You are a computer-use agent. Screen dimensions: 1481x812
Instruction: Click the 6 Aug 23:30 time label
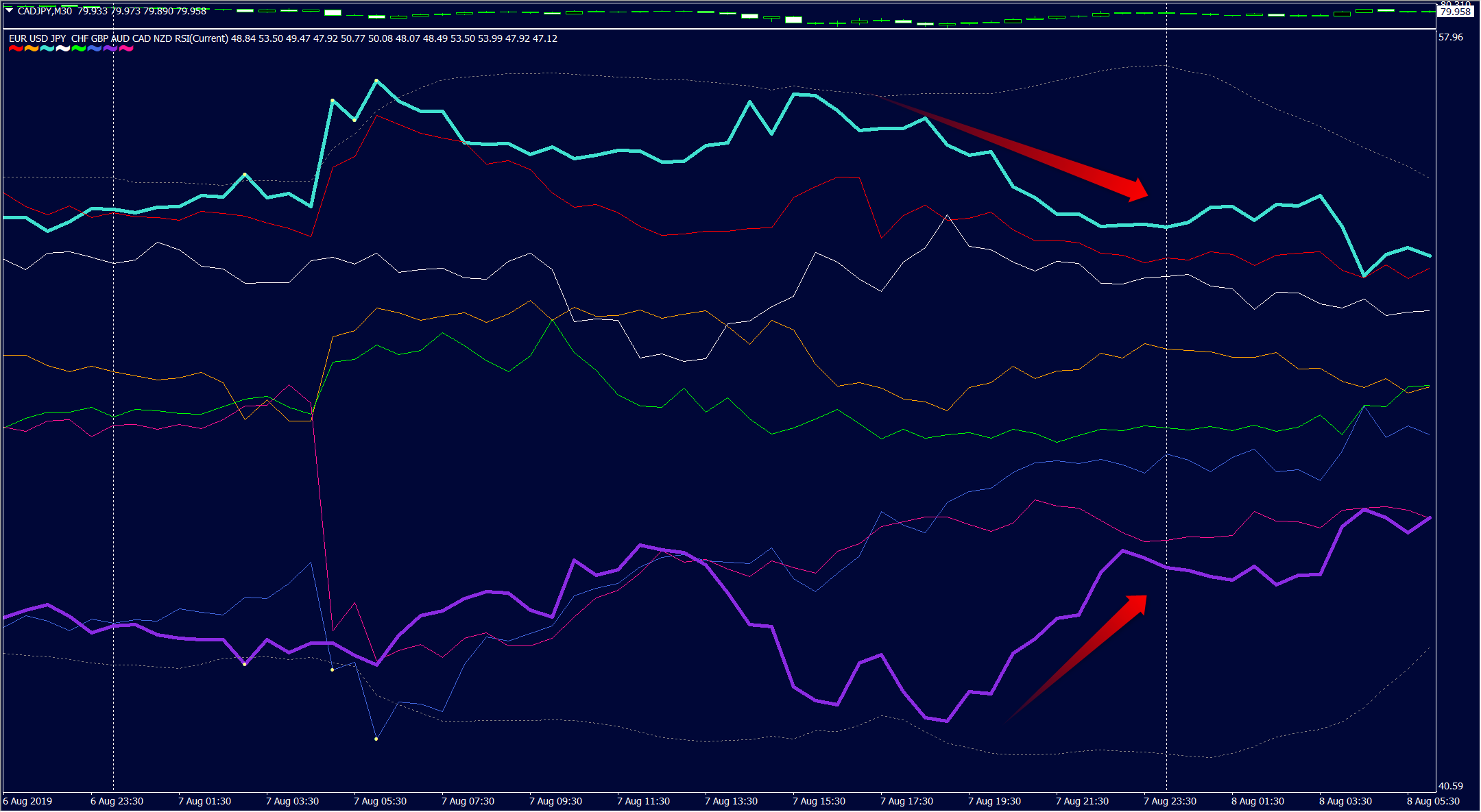pyautogui.click(x=117, y=801)
